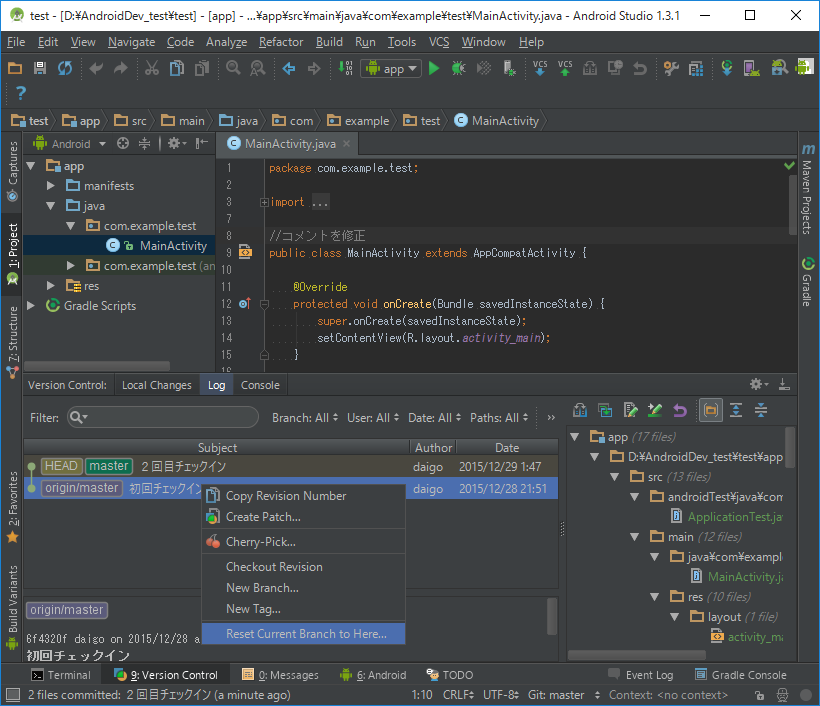820x706 pixels.
Task: Click purple Revert icon in Log toolbar
Action: click(679, 411)
